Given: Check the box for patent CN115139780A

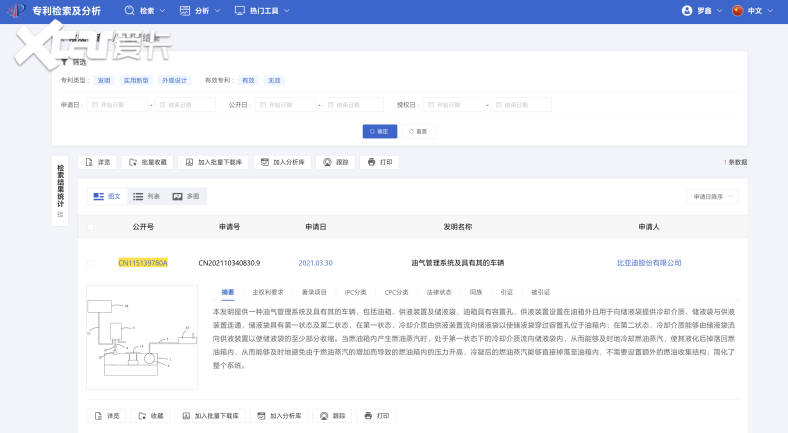Looking at the screenshot, I should pos(90,263).
